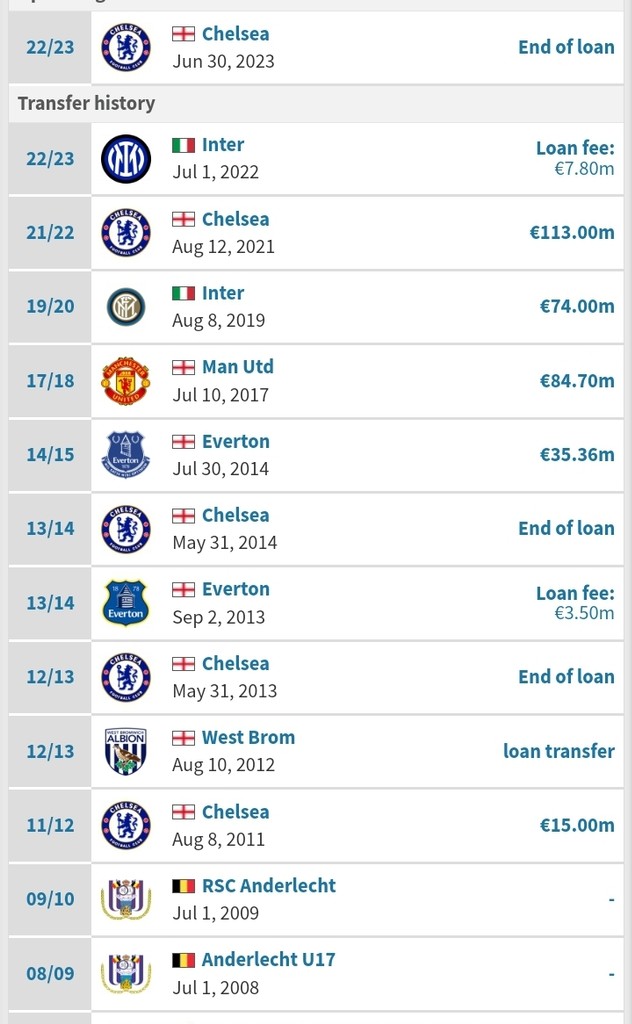Click the End of loan entry dated Jun 30, 2023
Screen dimensions: 632x1024
(x=566, y=47)
